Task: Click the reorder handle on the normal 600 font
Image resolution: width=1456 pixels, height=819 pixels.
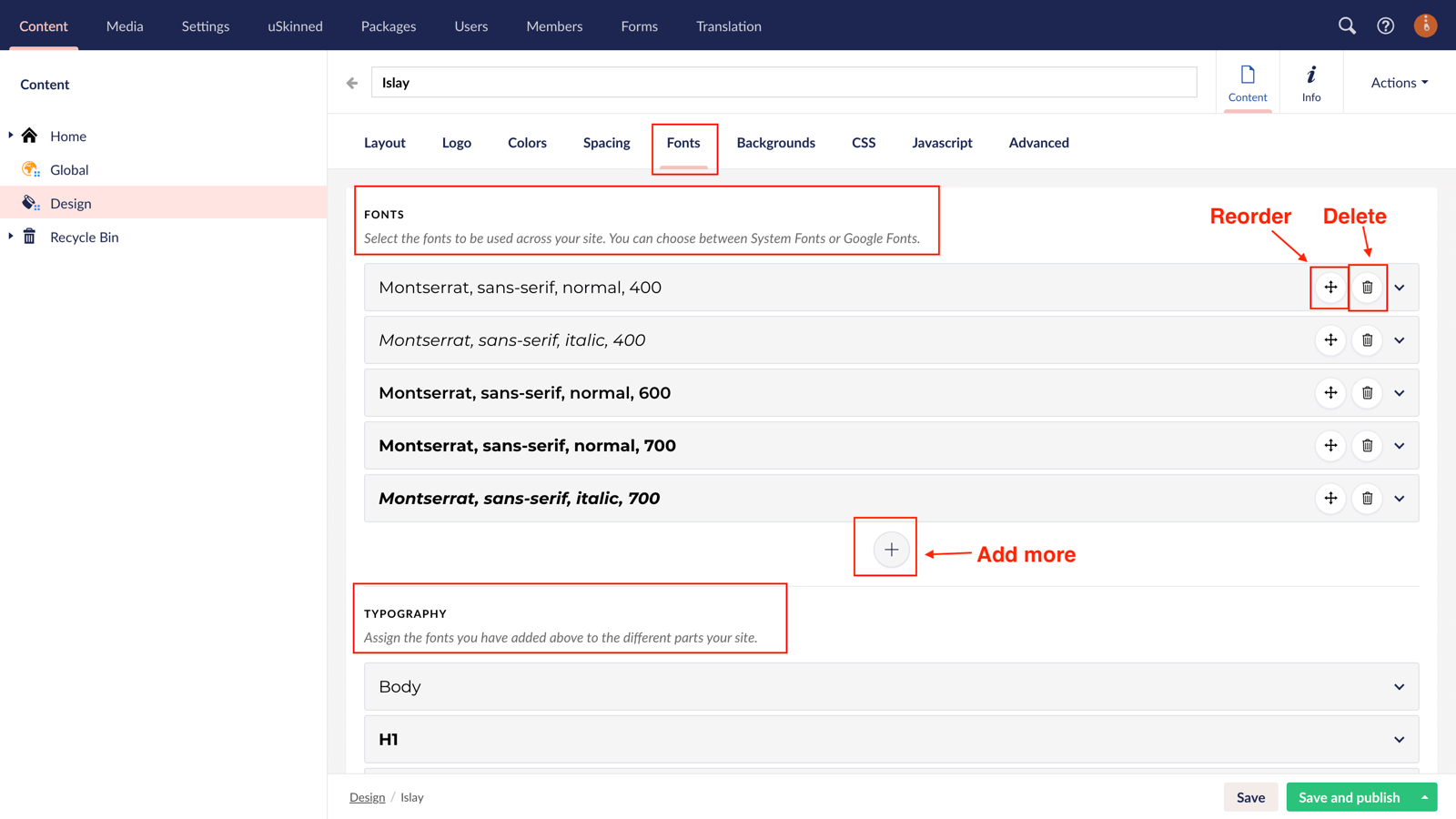Action: point(1330,392)
